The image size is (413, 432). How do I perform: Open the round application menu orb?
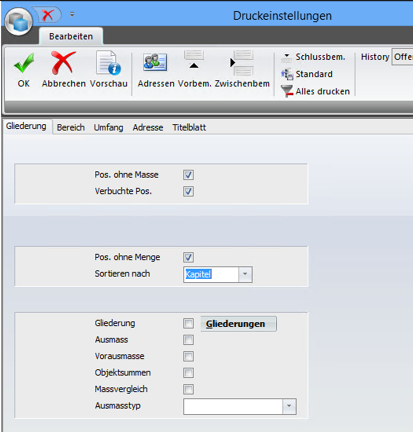19,22
